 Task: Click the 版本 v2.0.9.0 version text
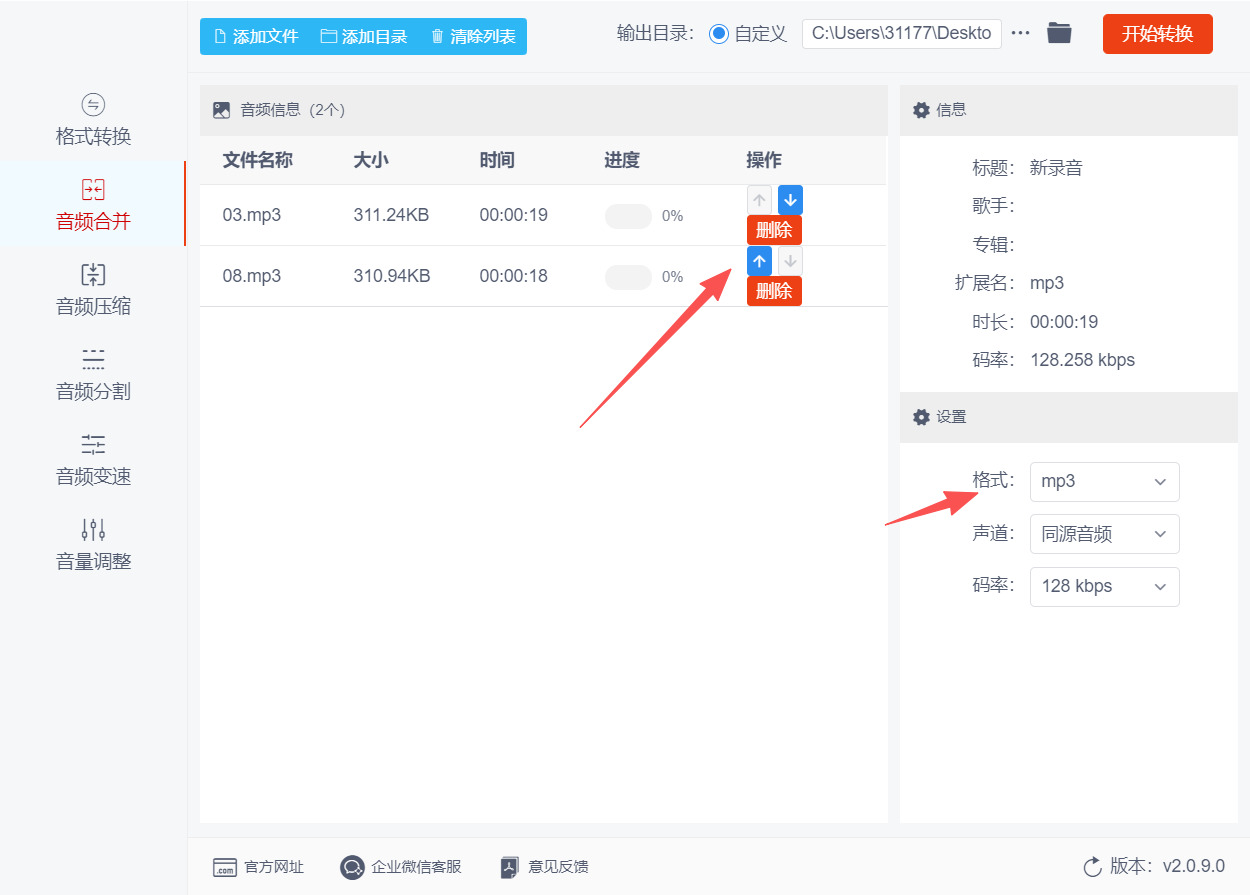[x=1167, y=866]
